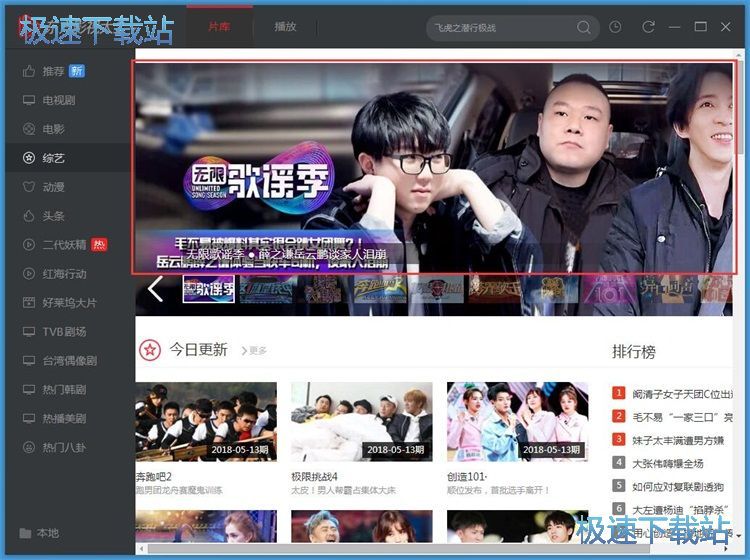Open the 奔跑吧2 video thumbnail
The height and width of the screenshot is (560, 750).
tap(206, 422)
